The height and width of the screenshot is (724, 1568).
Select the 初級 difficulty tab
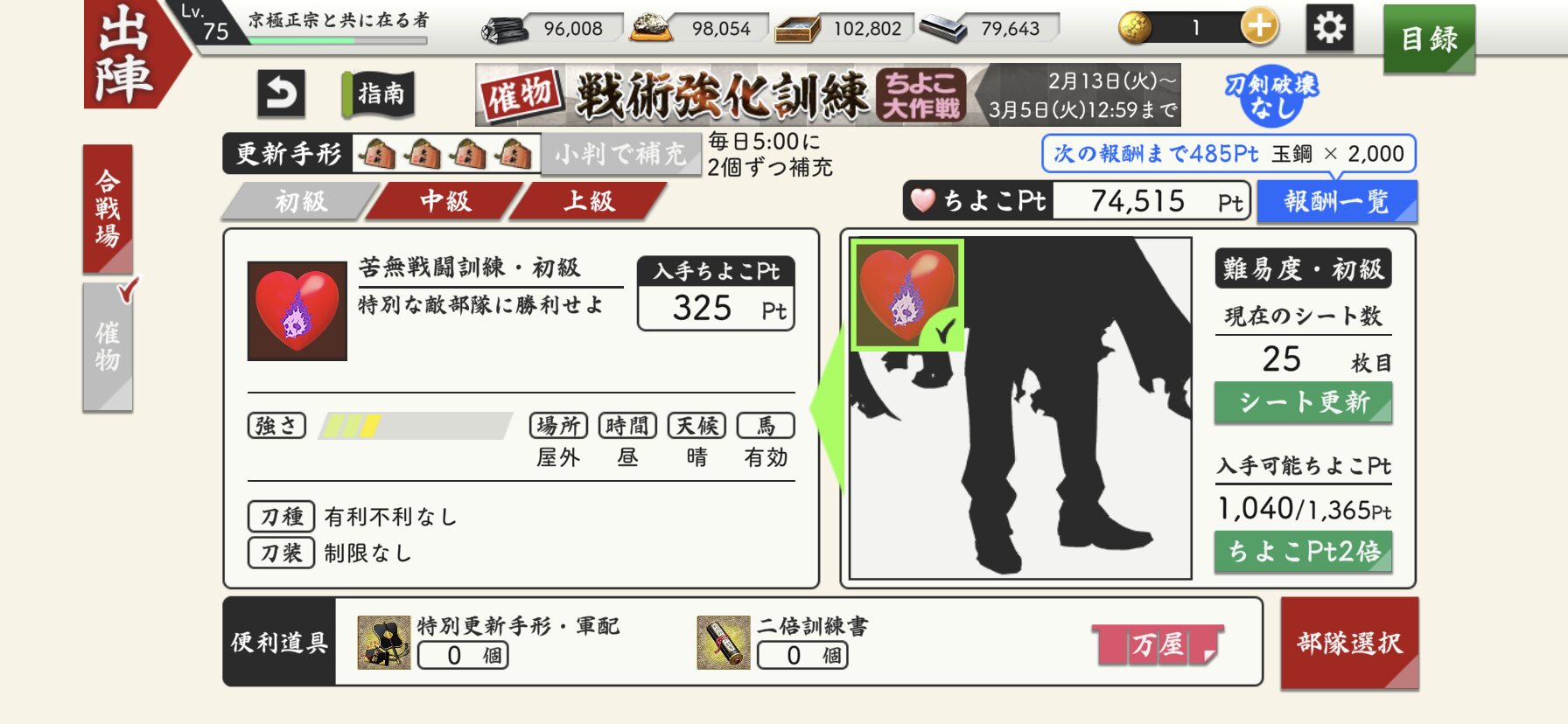click(301, 201)
